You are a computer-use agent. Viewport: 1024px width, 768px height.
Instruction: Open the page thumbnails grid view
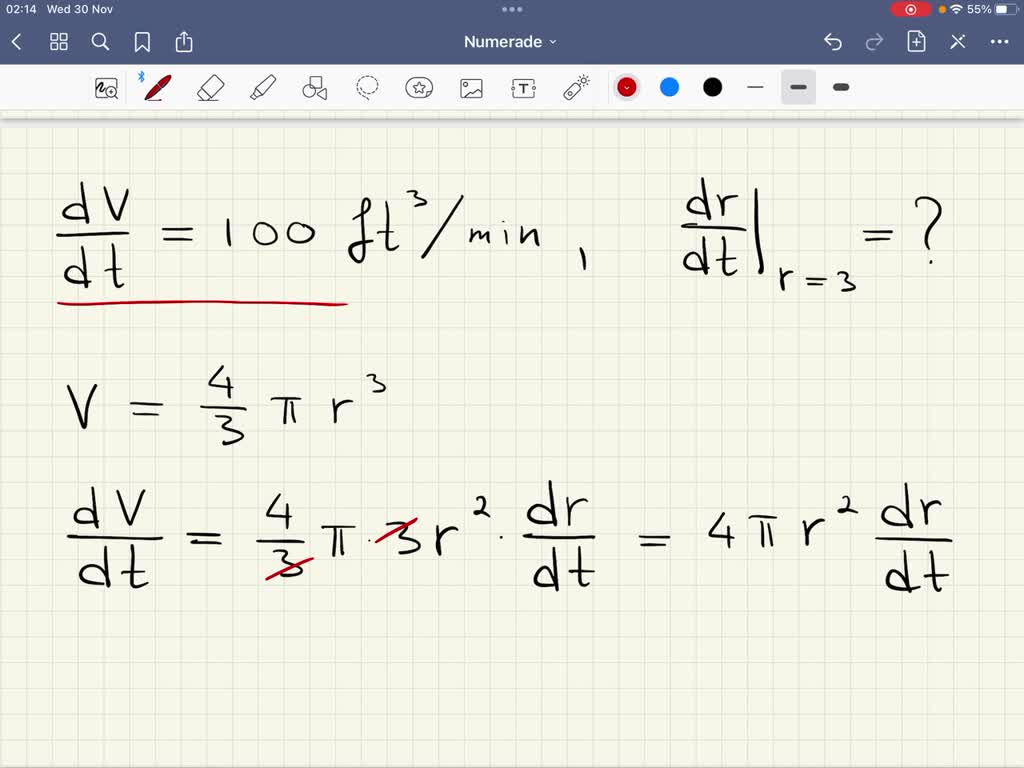[x=59, y=42]
